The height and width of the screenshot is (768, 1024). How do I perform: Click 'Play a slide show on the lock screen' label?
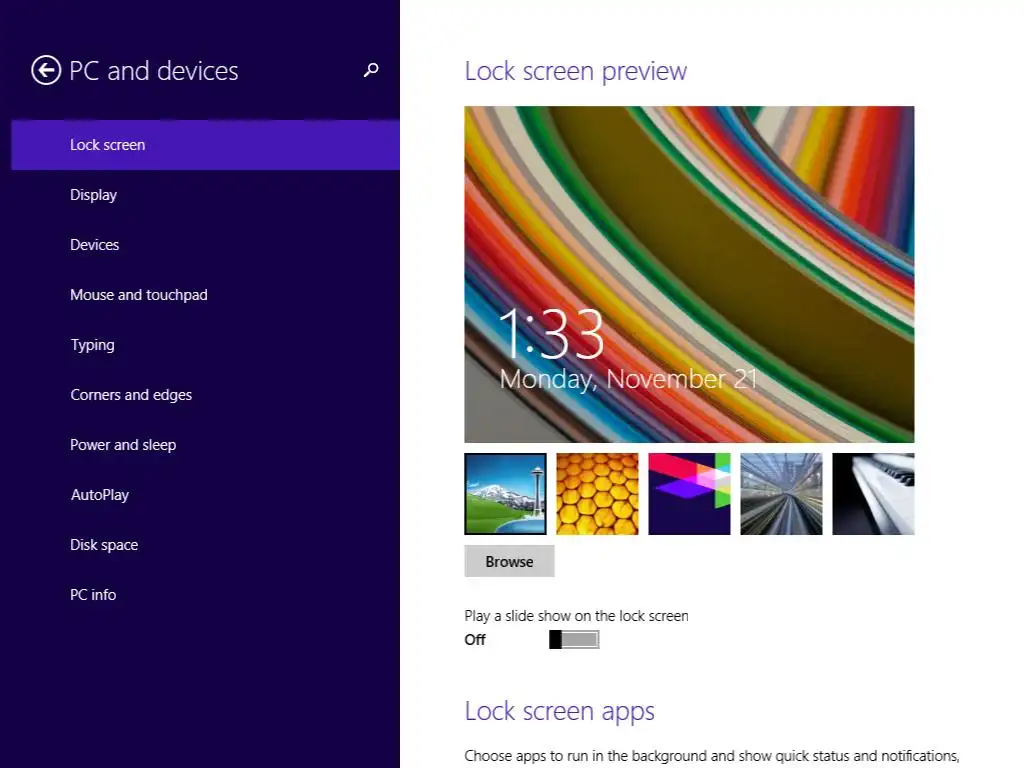click(577, 616)
